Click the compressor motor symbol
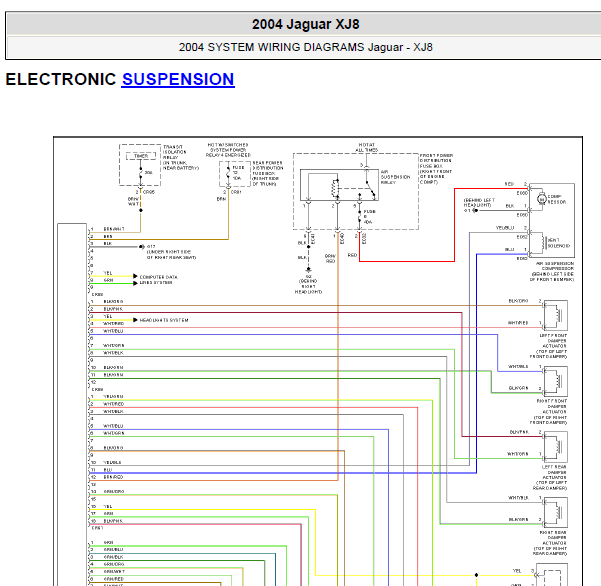 (541, 199)
